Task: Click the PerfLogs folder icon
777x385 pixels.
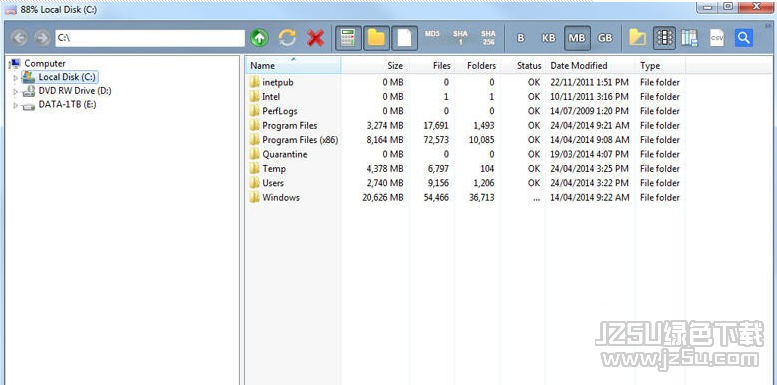Action: (x=254, y=111)
